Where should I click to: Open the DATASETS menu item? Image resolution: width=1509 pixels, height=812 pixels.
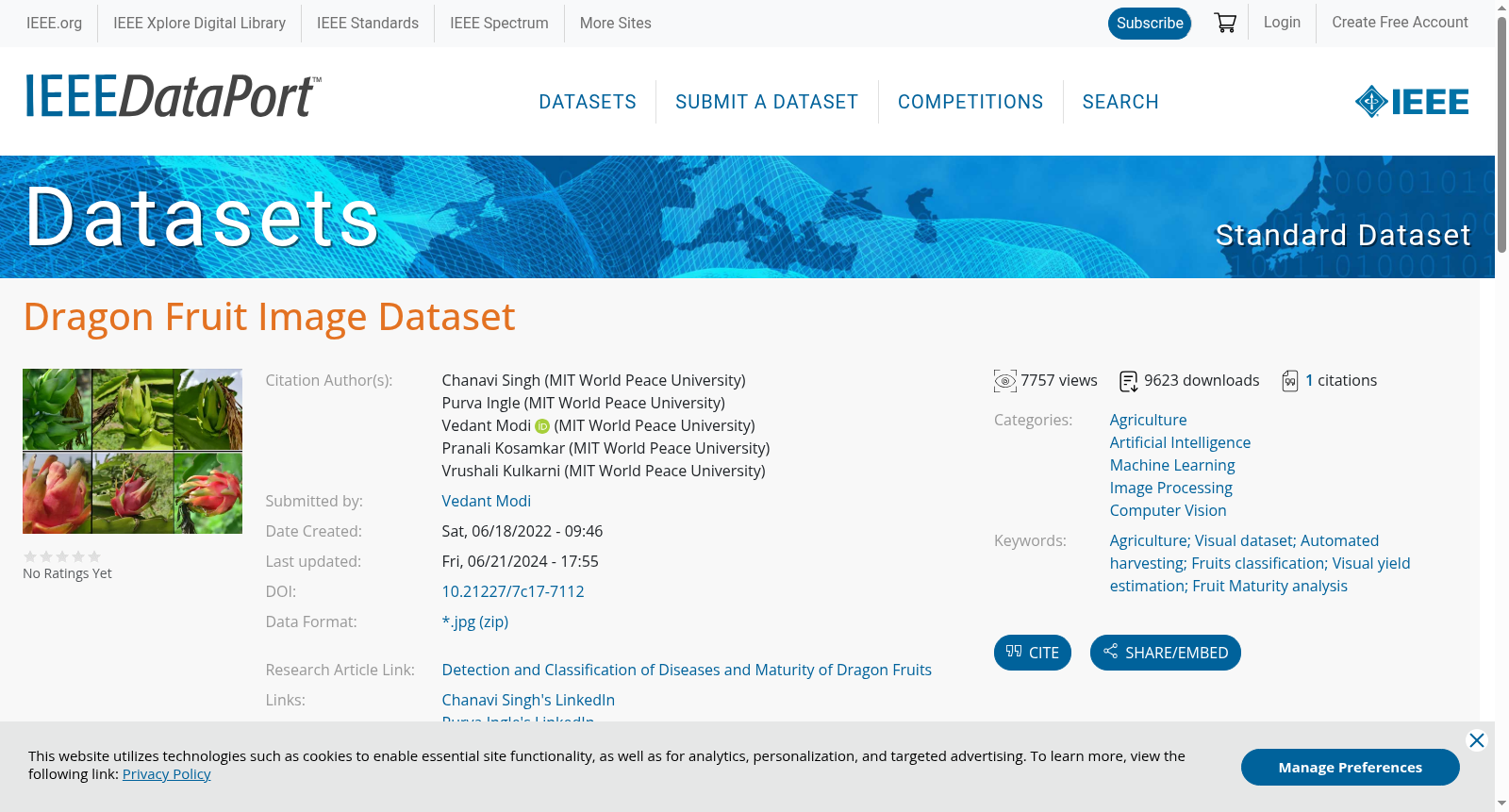pyautogui.click(x=588, y=102)
